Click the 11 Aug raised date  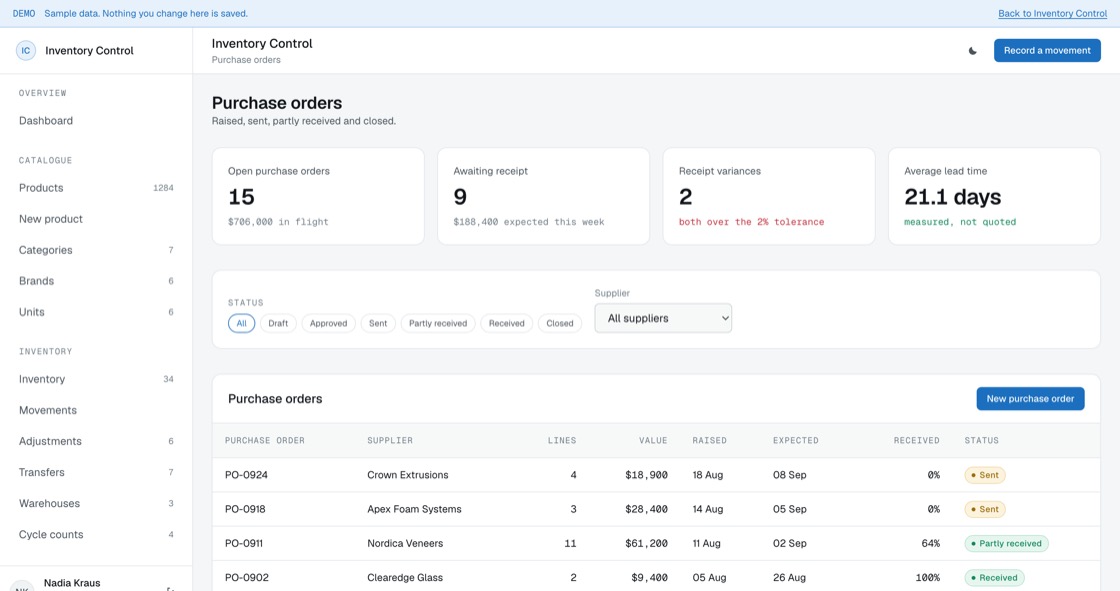point(706,543)
